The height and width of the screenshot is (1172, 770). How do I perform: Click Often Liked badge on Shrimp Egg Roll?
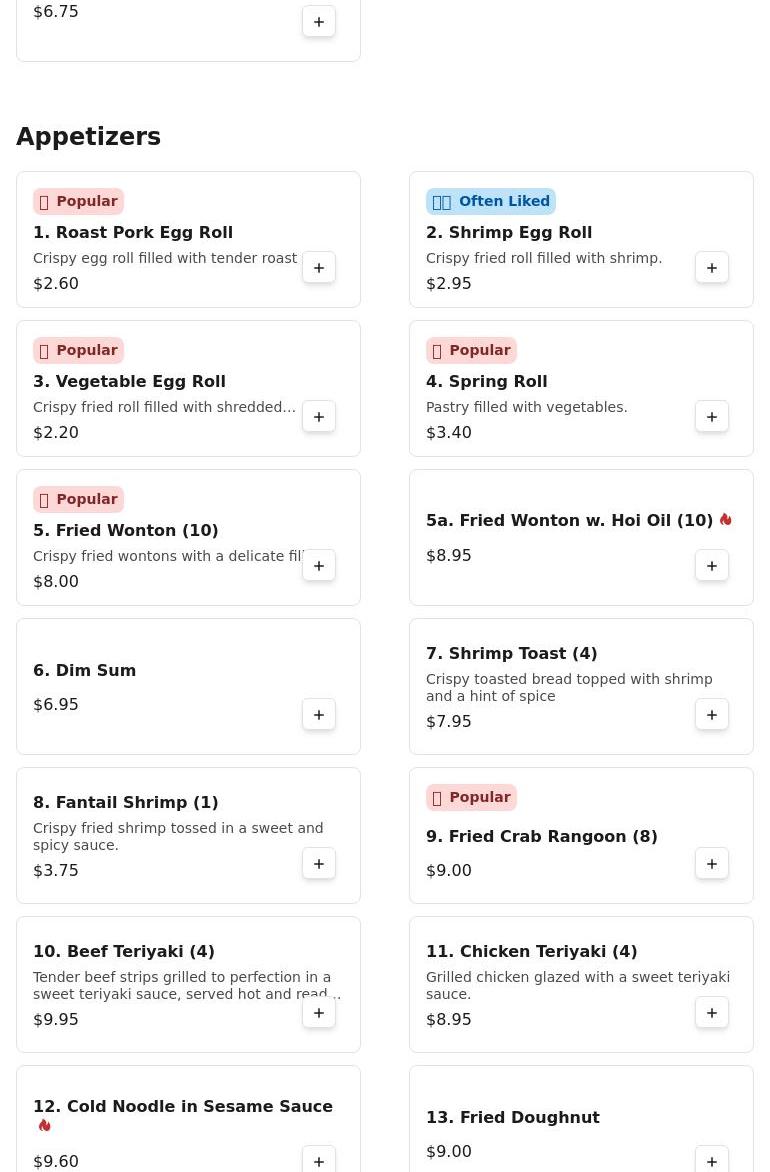pyautogui.click(x=491, y=201)
